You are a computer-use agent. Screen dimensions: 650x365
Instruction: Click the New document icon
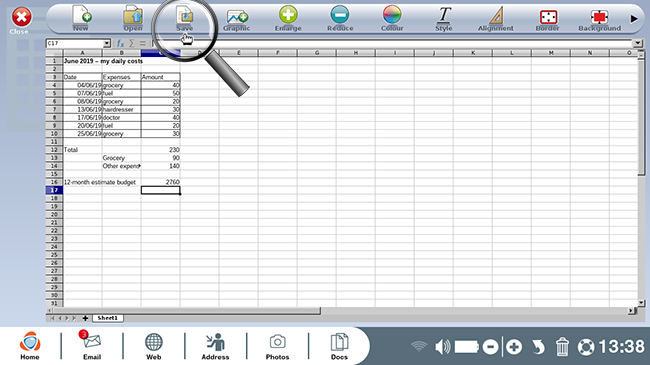point(81,16)
